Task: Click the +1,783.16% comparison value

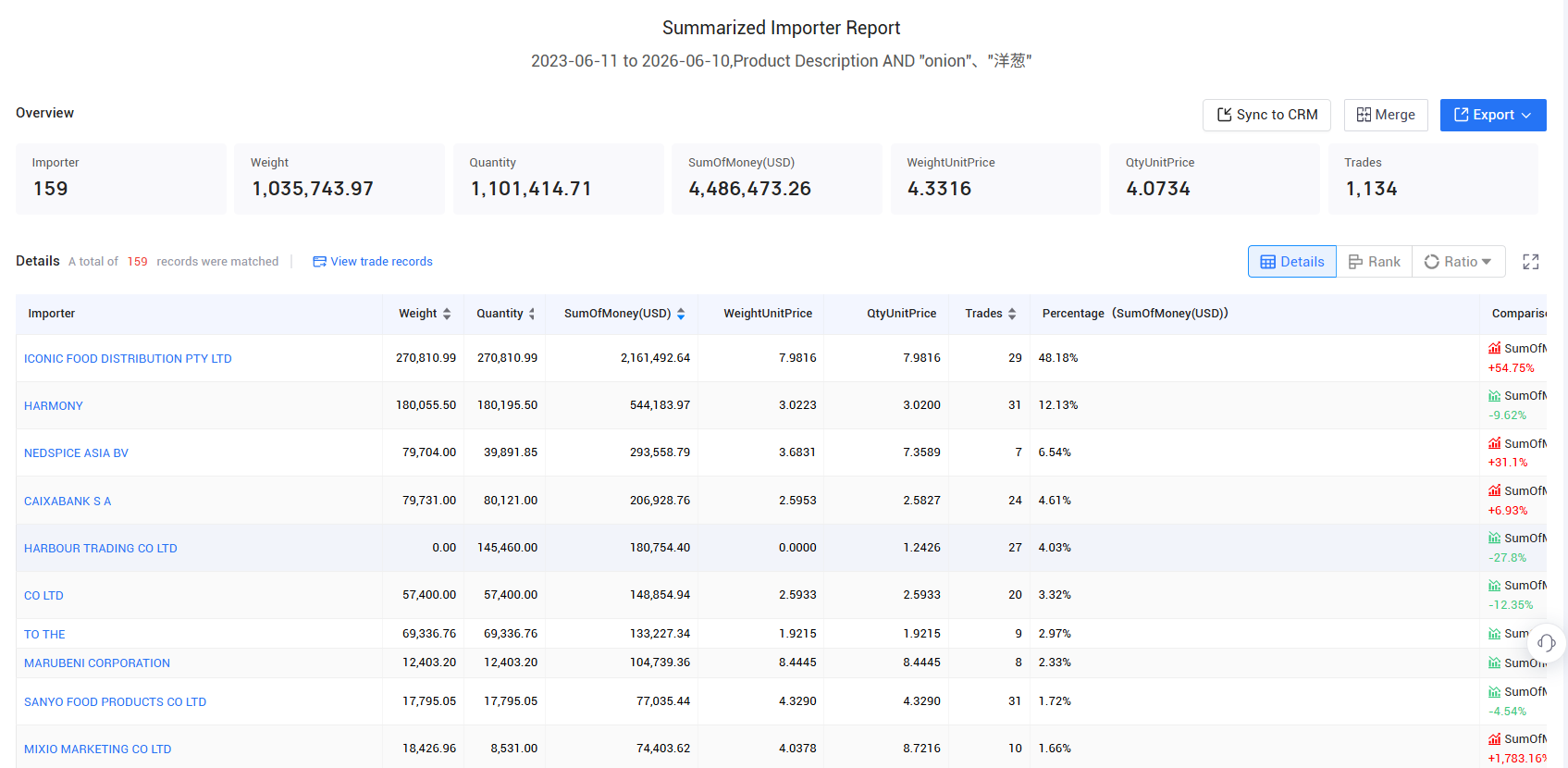Action: tap(1517, 759)
